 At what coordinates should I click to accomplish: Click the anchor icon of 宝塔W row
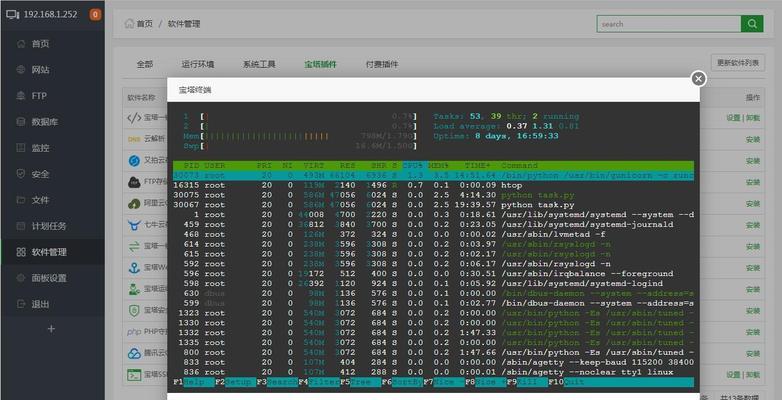[x=134, y=267]
